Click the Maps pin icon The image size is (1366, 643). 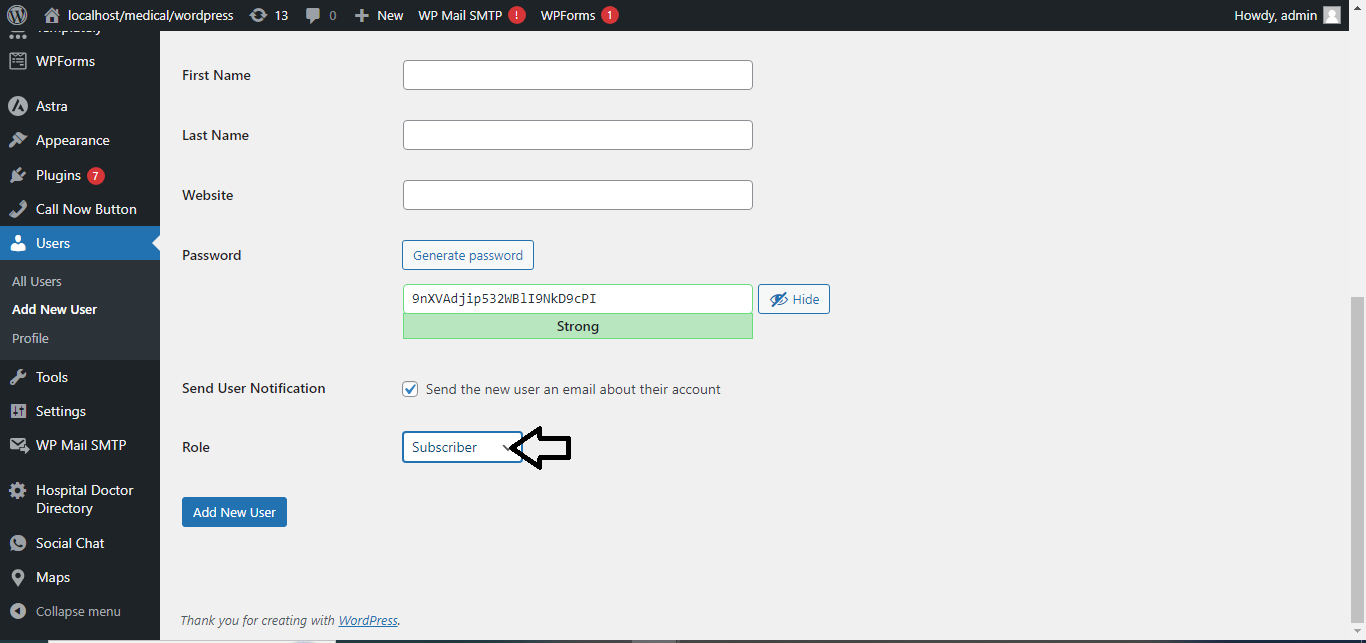pyautogui.click(x=17, y=577)
